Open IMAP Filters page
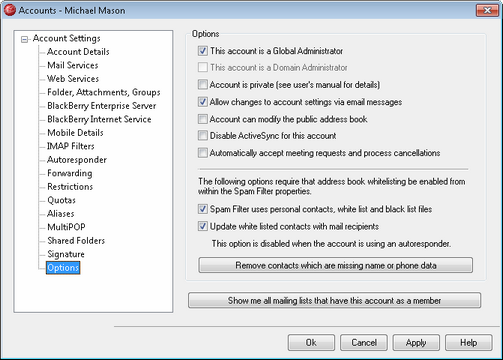Viewport: 503px width, 360px height. 71,146
